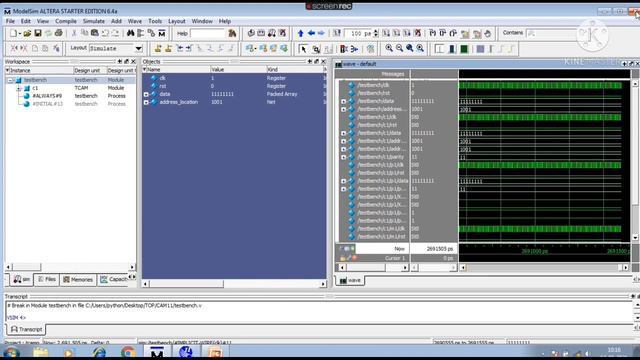Open the Wave menu
The image size is (640, 360).
pyautogui.click(x=135, y=21)
